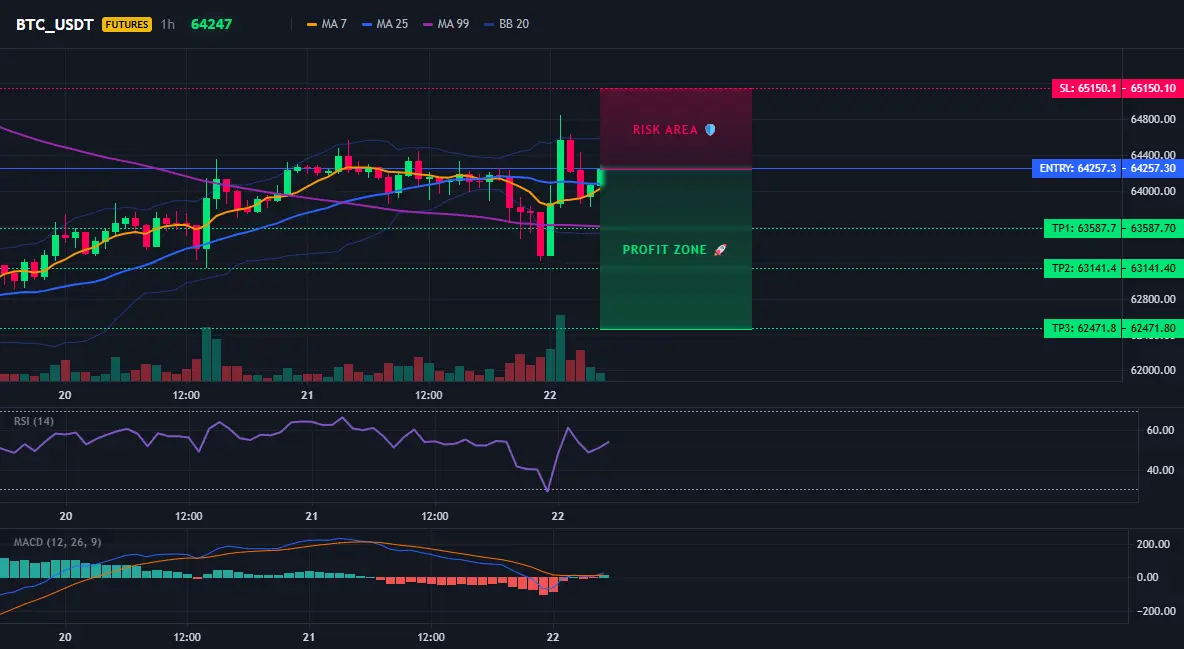Image resolution: width=1184 pixels, height=649 pixels.
Task: Click the 22 date label on price chart axis
Action: [x=550, y=395]
